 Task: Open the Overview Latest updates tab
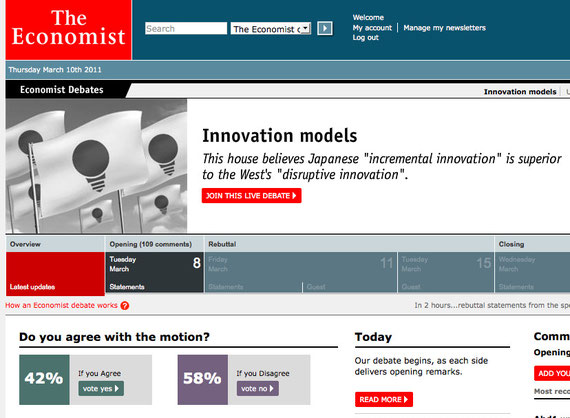click(x=55, y=273)
